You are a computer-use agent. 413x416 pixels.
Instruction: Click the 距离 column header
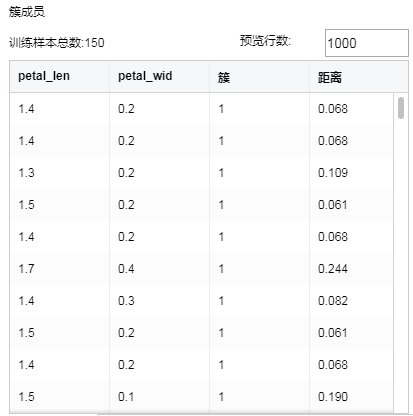coord(329,78)
